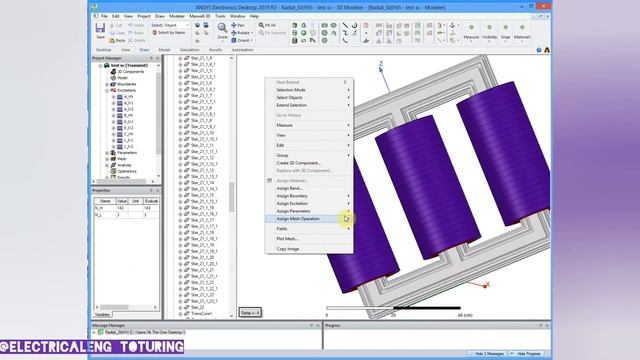The height and width of the screenshot is (360, 640).
Task: Choose Copy Image in context menu
Action: (309, 249)
